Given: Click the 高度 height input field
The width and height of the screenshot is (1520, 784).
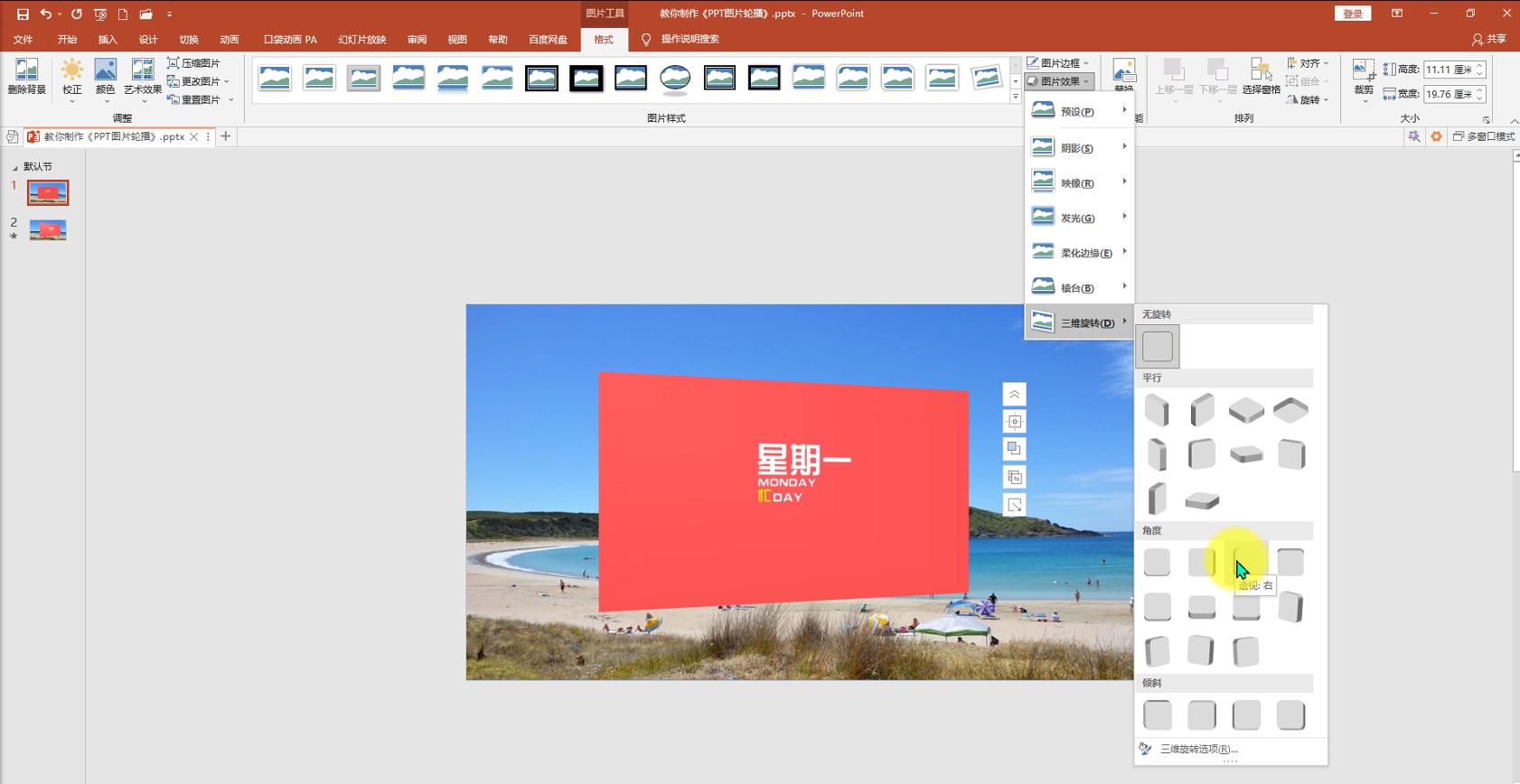Looking at the screenshot, I should click(1448, 70).
